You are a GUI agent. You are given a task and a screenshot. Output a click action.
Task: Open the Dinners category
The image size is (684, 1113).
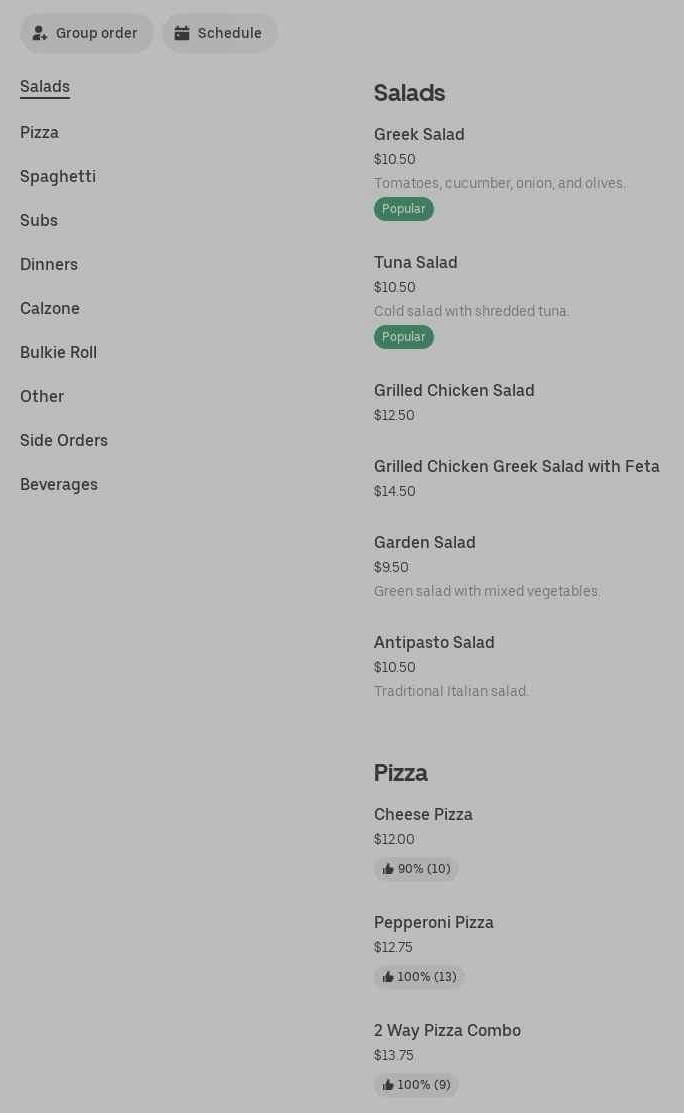49,265
